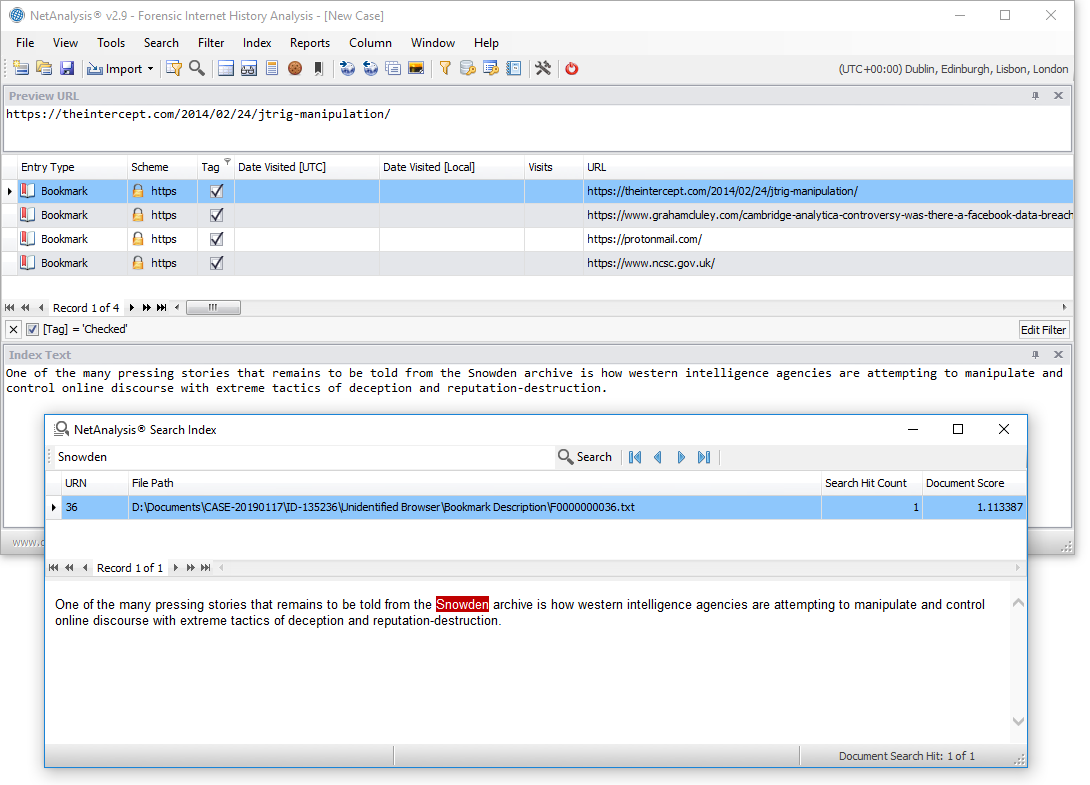This screenshot has height=785, width=1090.
Task: Click the Snowden search input field
Action: pos(303,457)
